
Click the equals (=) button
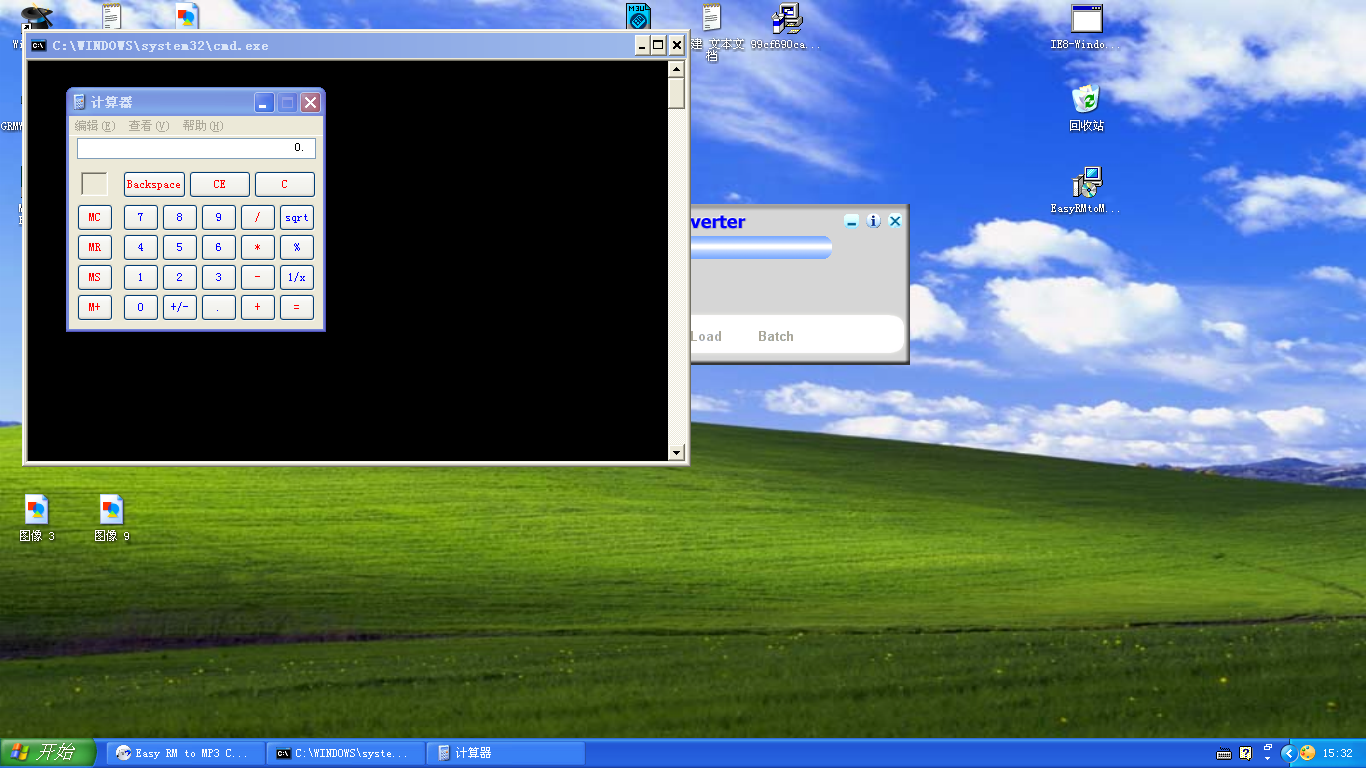297,307
